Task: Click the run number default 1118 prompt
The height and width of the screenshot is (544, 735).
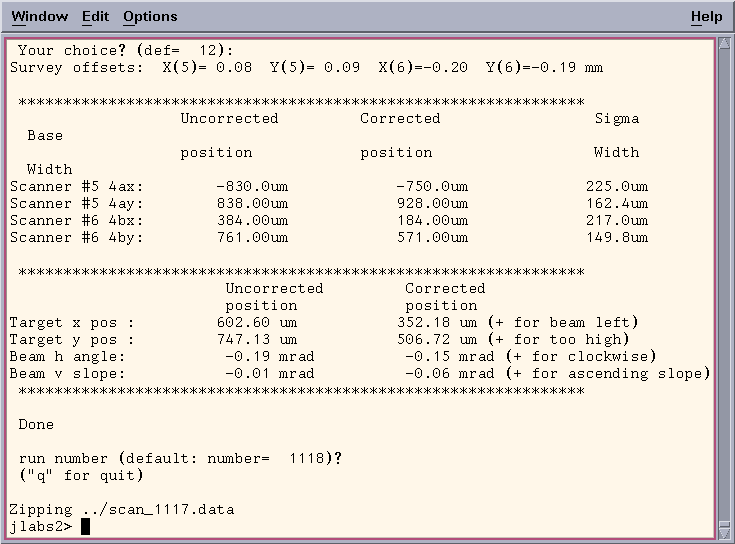Action: (180, 459)
